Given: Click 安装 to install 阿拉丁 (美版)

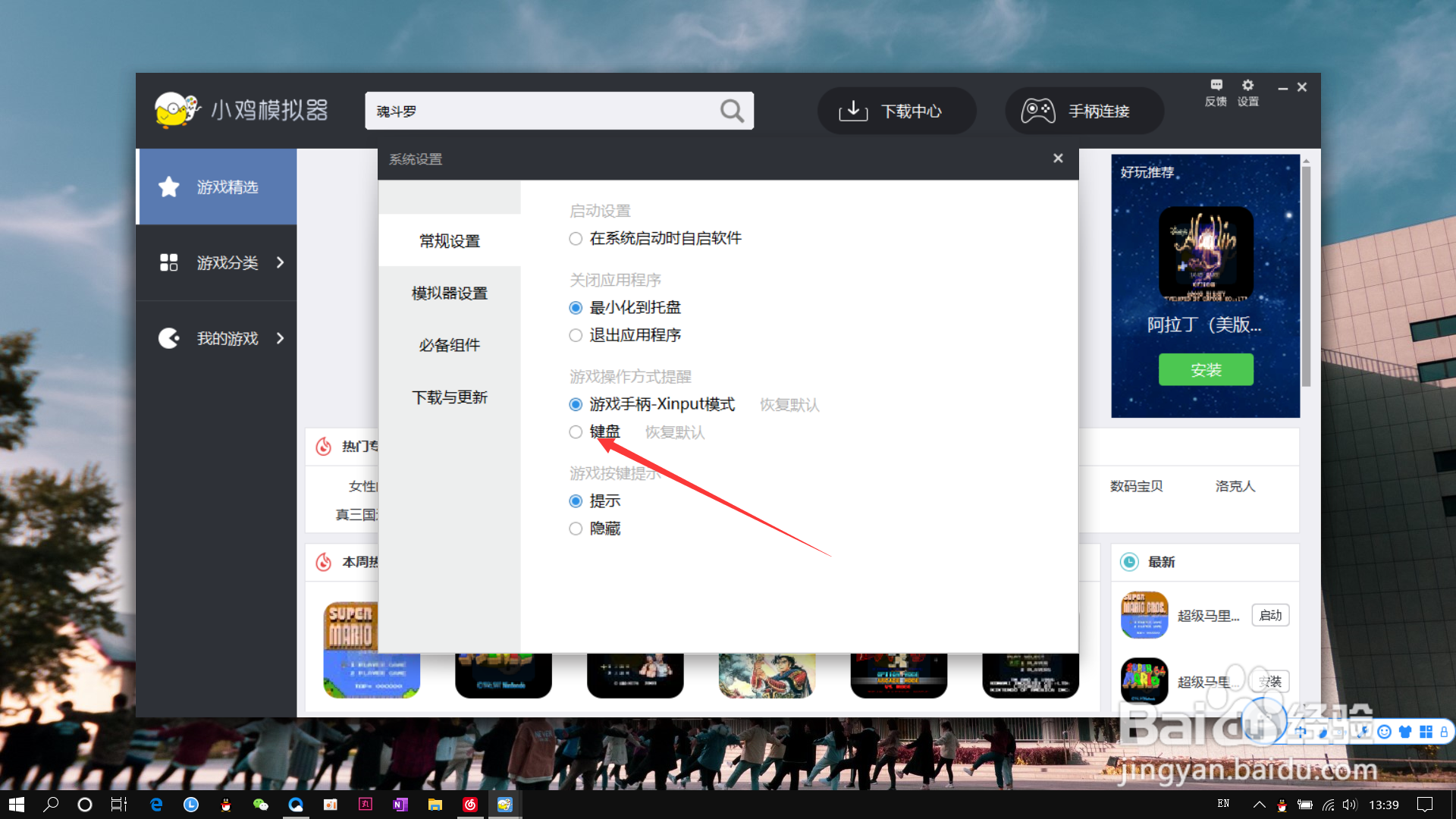Looking at the screenshot, I should [x=1205, y=369].
